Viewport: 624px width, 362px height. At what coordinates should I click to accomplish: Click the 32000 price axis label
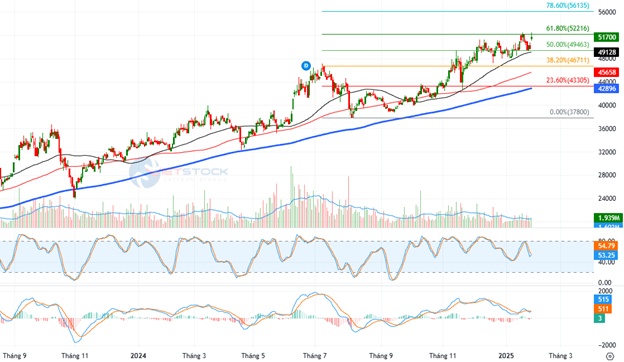pyautogui.click(x=607, y=152)
